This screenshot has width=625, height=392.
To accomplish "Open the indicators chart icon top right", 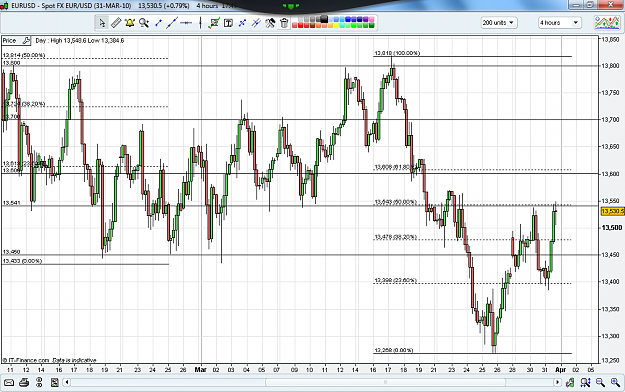I will [x=607, y=23].
